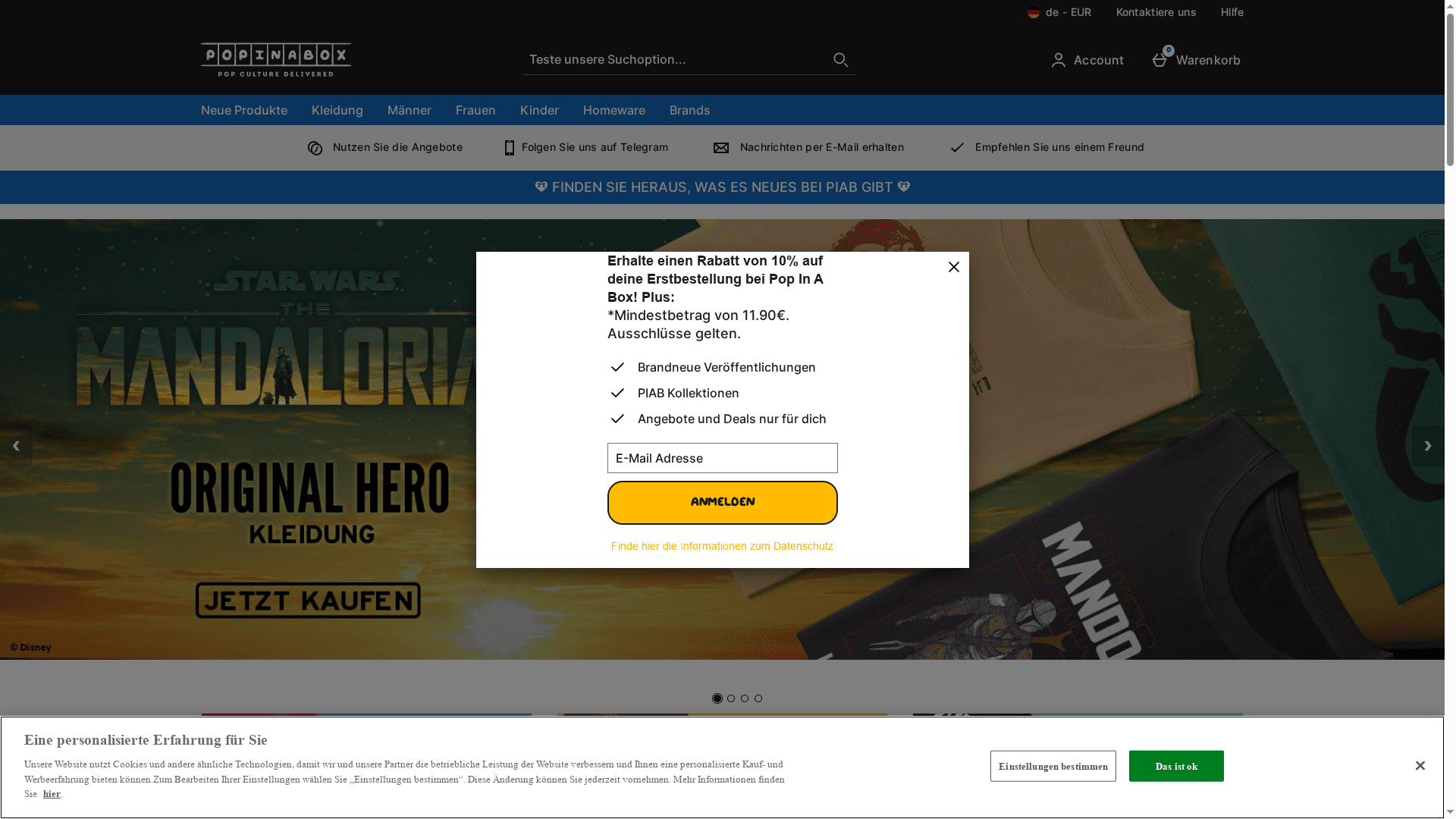This screenshot has height=819, width=1456.
Task: Open Account via the person icon
Action: coord(1059,60)
